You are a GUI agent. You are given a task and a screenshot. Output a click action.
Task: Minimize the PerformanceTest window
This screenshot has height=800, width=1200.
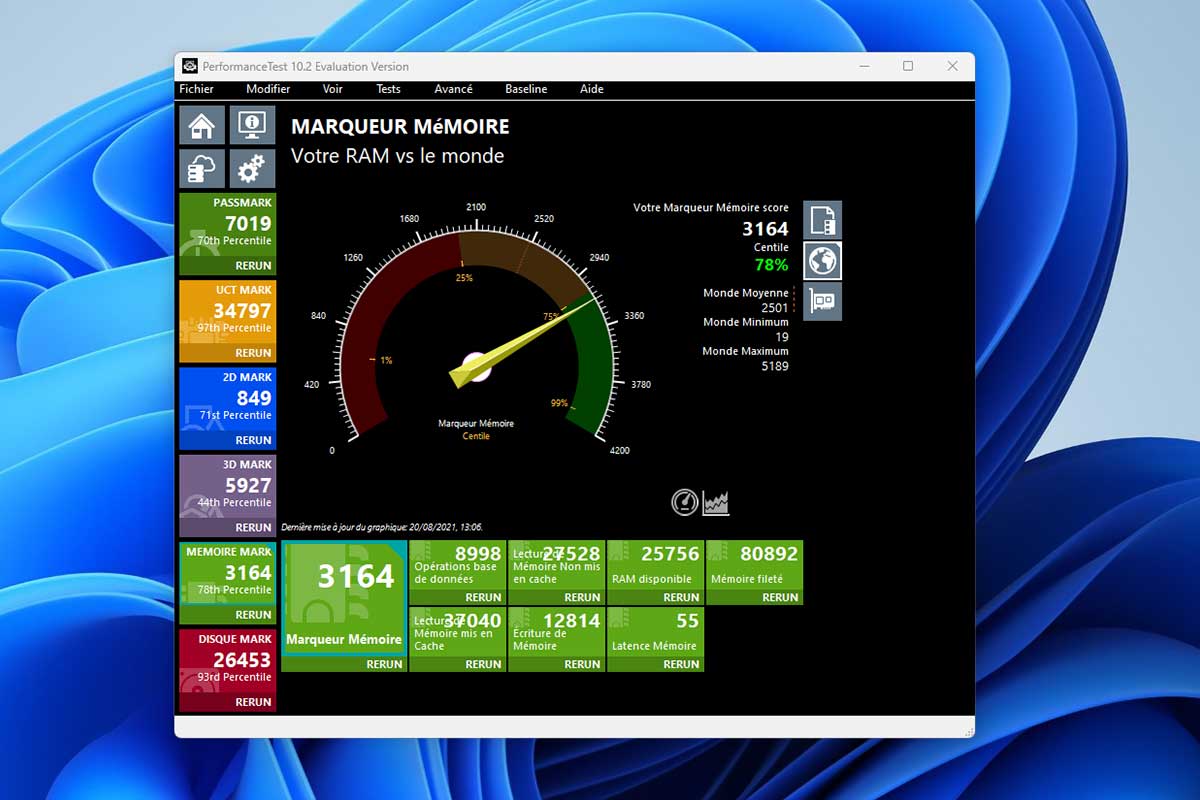864,66
